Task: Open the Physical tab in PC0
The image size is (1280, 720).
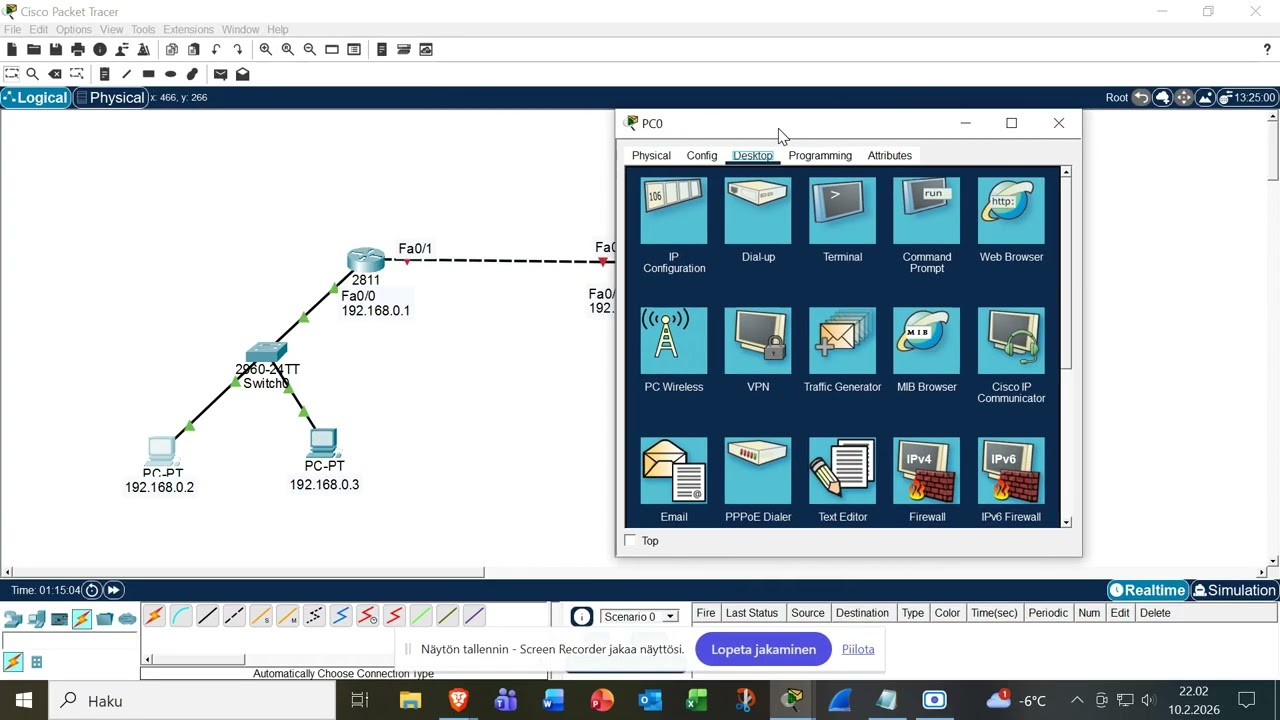Action: click(x=651, y=155)
